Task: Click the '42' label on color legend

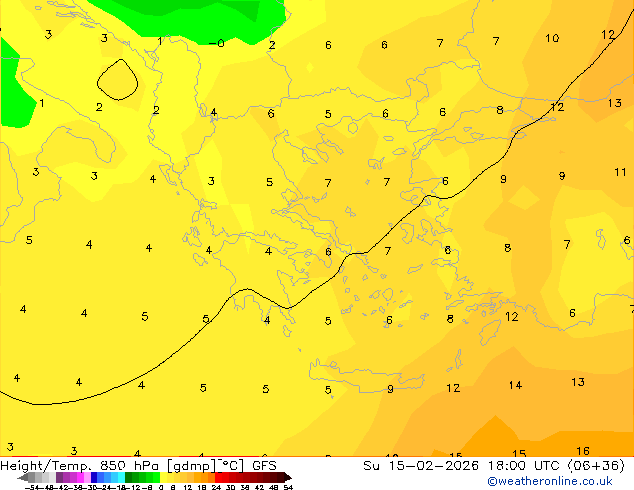Action: pyautogui.click(x=259, y=488)
